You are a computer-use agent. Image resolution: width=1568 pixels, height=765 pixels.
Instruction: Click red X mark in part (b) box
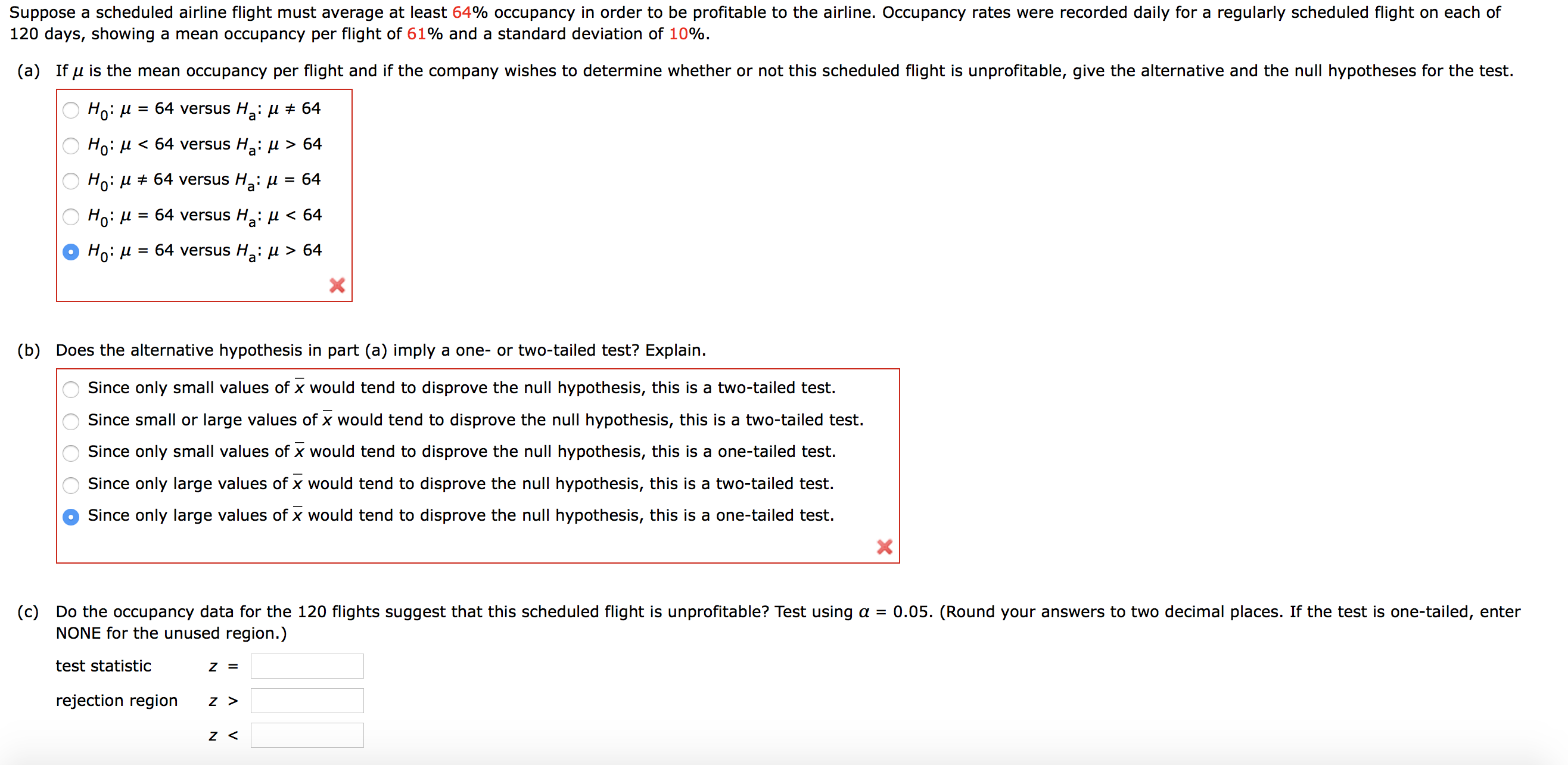(x=884, y=547)
